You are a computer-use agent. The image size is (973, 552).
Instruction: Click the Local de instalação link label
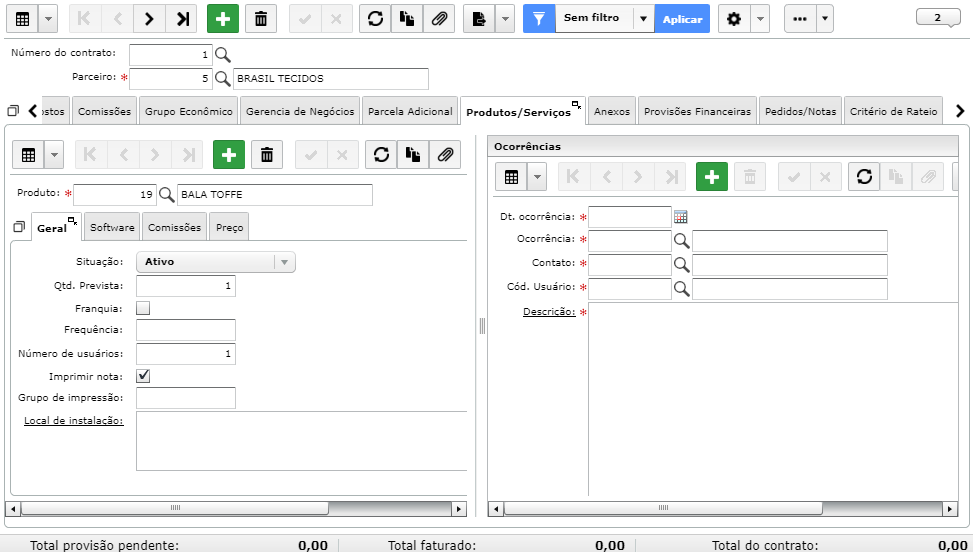point(74,421)
